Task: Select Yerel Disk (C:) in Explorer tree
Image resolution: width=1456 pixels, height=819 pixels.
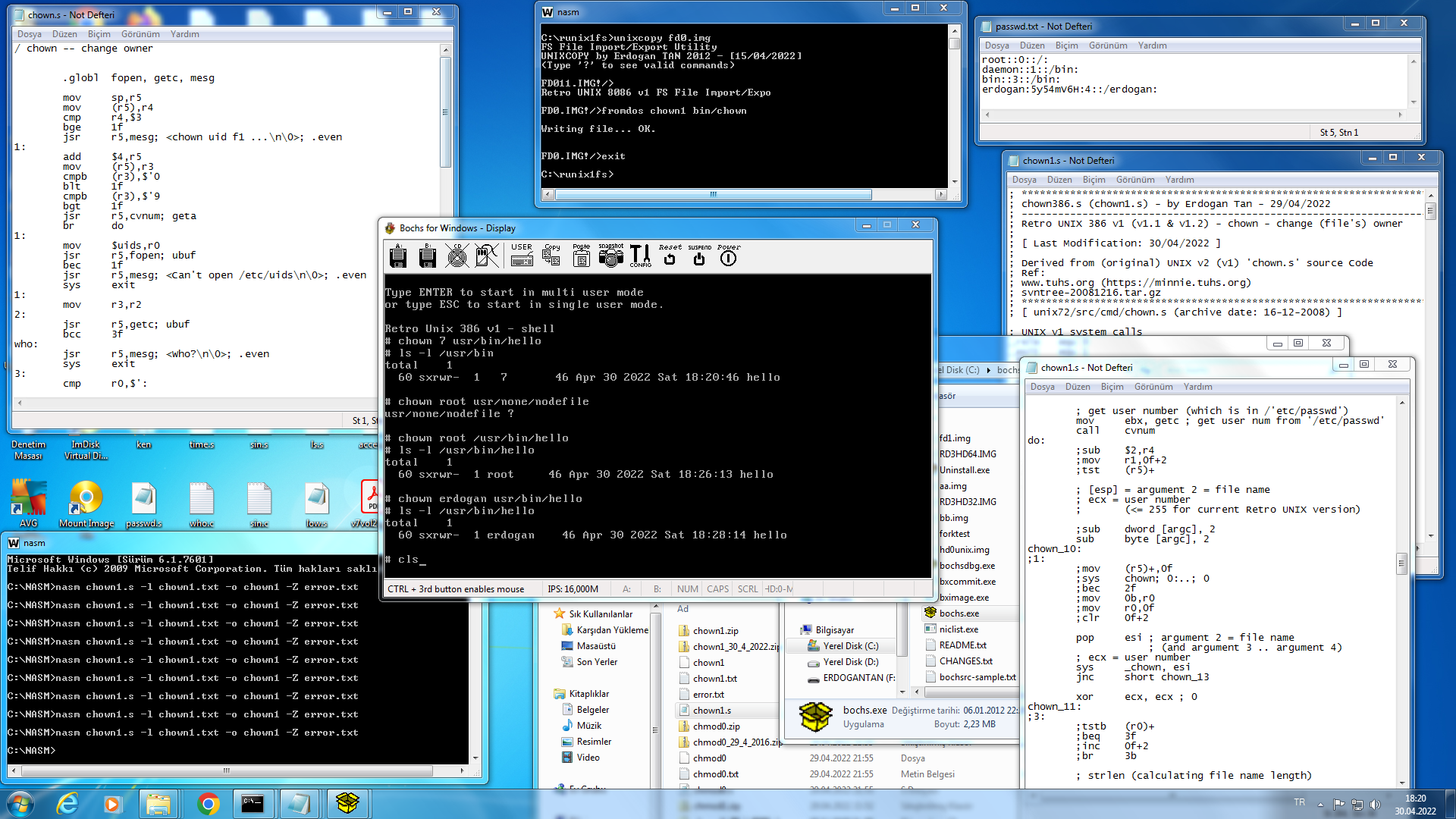Action: click(x=843, y=646)
